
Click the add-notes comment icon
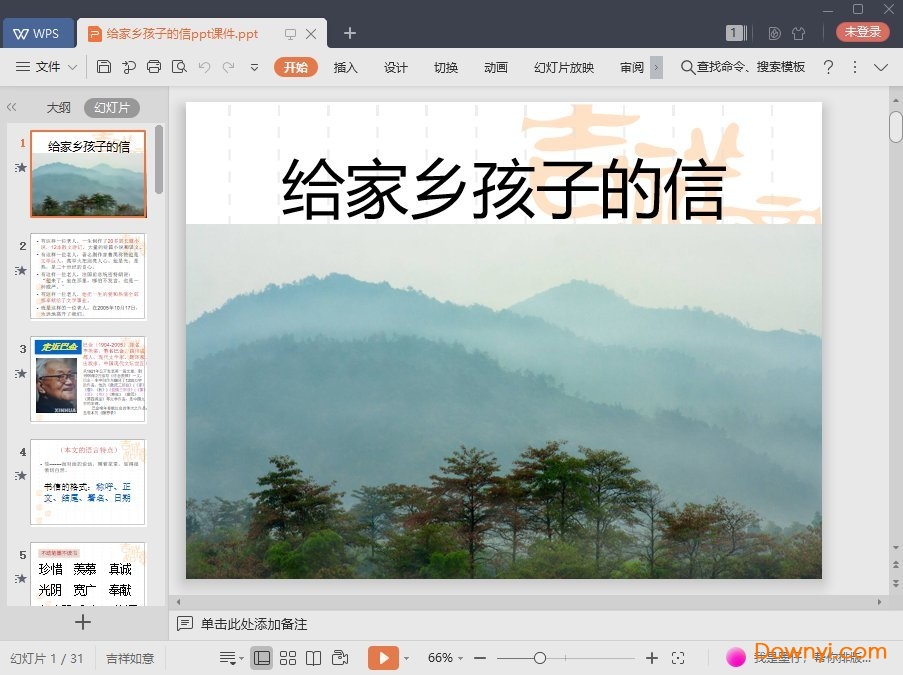pyautogui.click(x=186, y=624)
